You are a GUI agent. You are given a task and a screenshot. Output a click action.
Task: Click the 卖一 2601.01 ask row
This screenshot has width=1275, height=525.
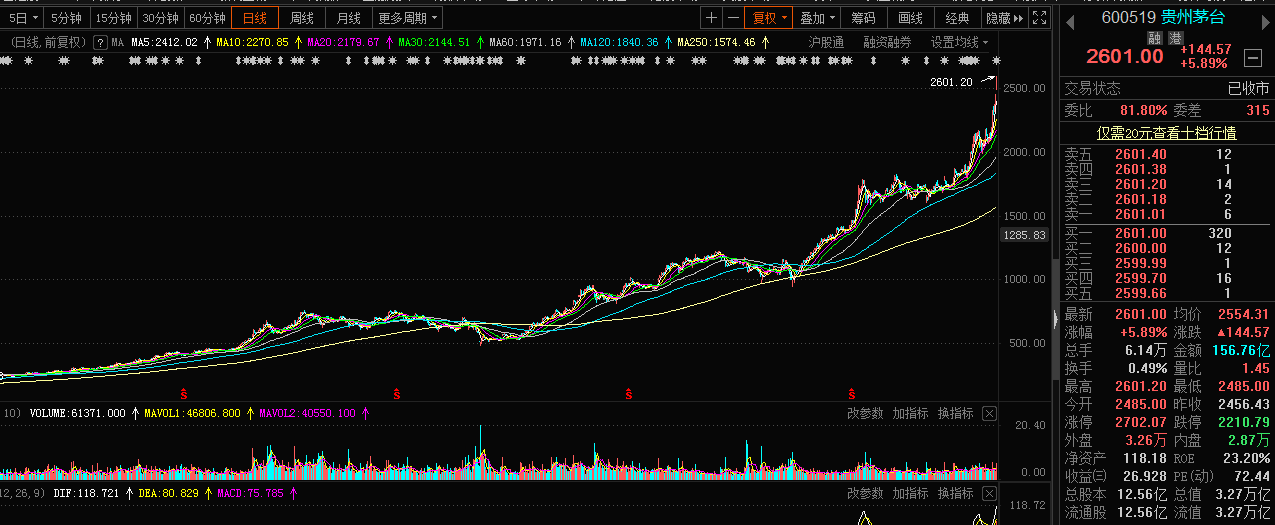coord(1166,214)
